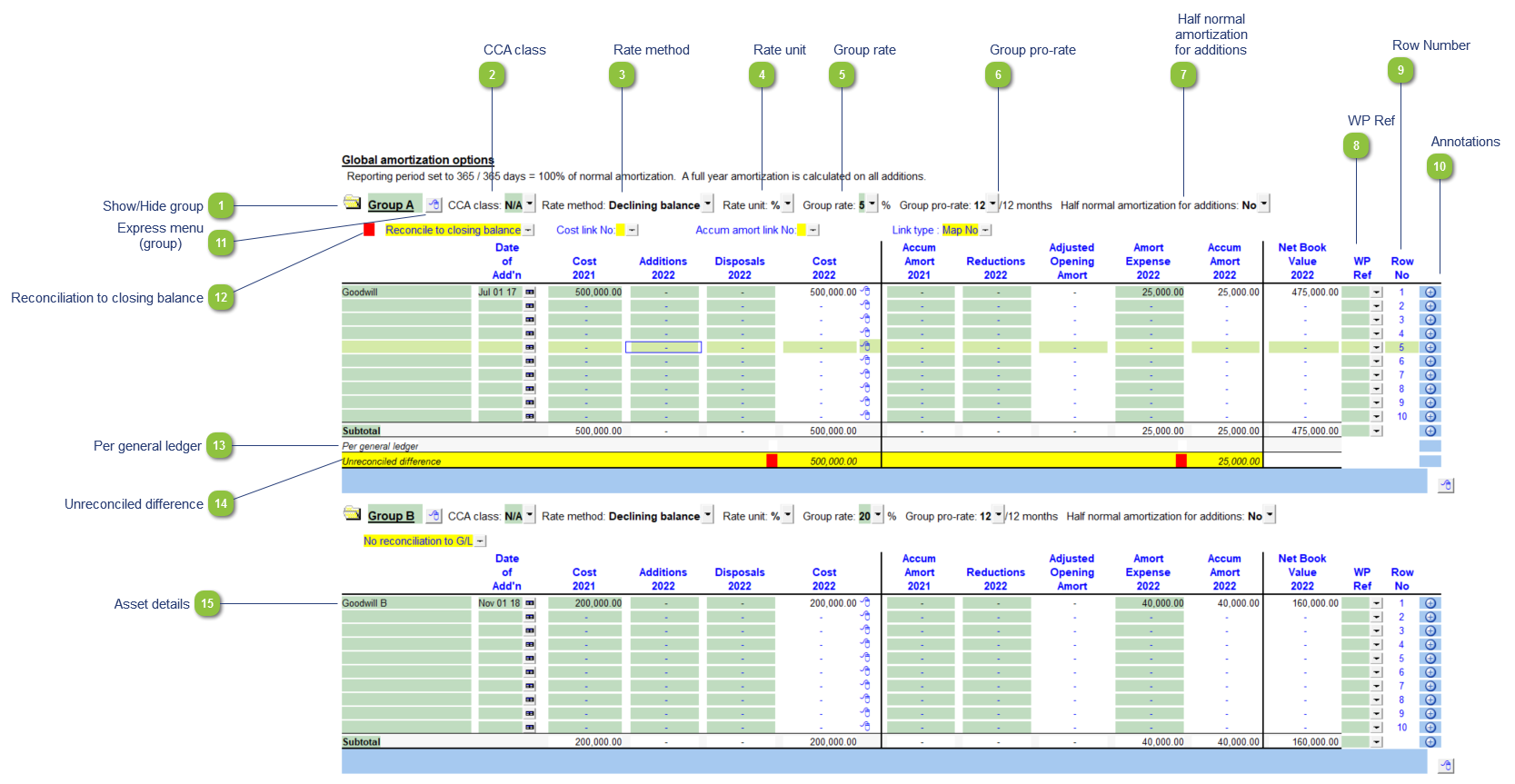The height and width of the screenshot is (784, 1515).
Task: Toggle Group B show/hide folder icon
Action: (352, 513)
